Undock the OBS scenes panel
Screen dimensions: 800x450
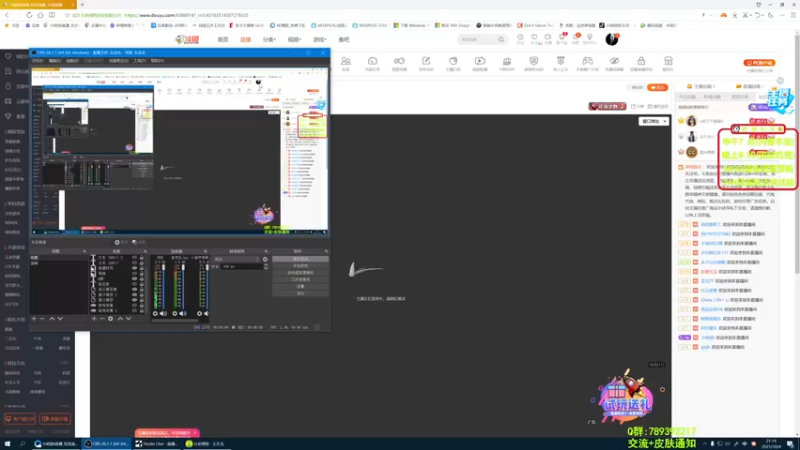click(85, 251)
